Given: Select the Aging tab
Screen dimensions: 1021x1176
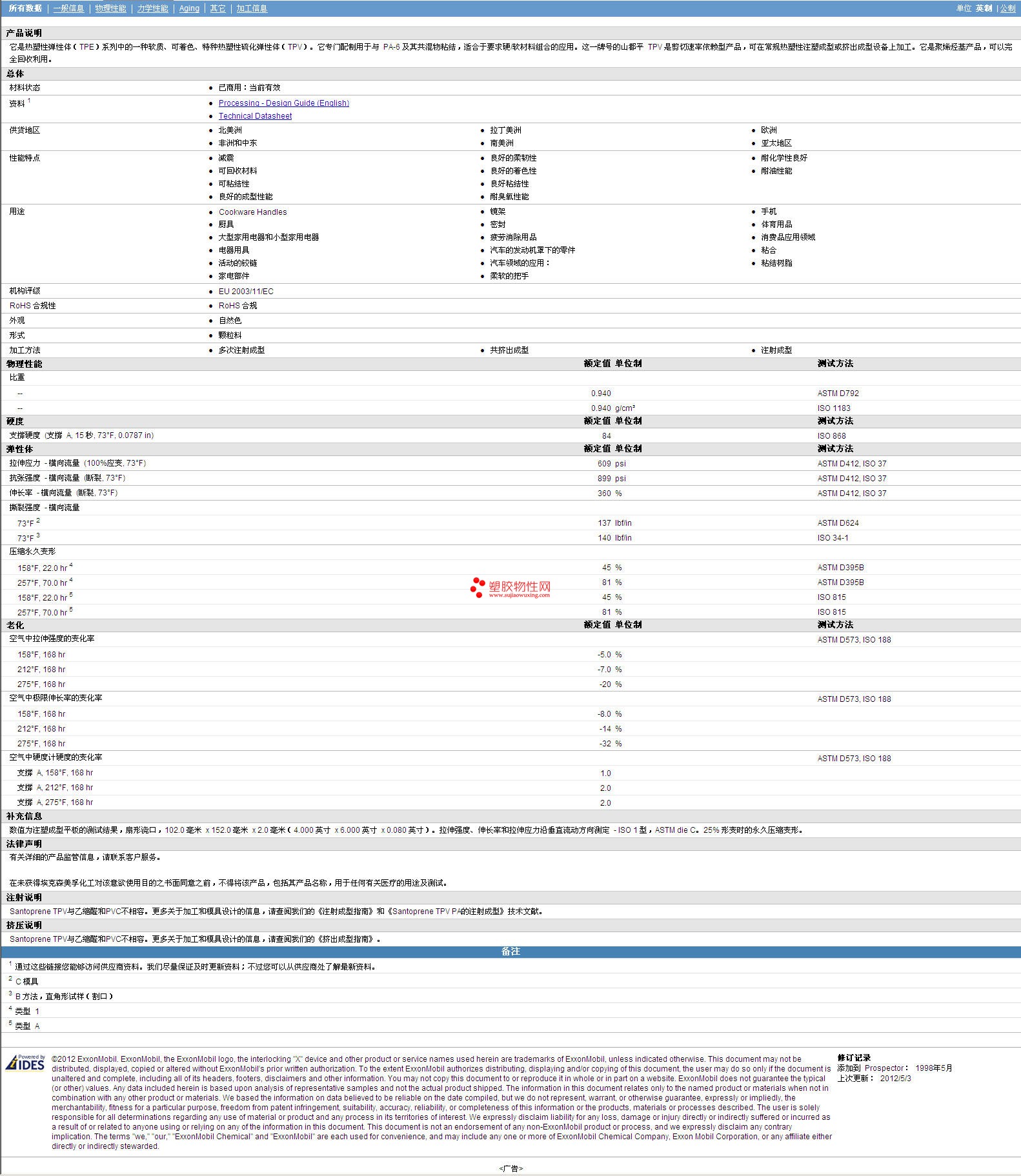Looking at the screenshot, I should (189, 8).
